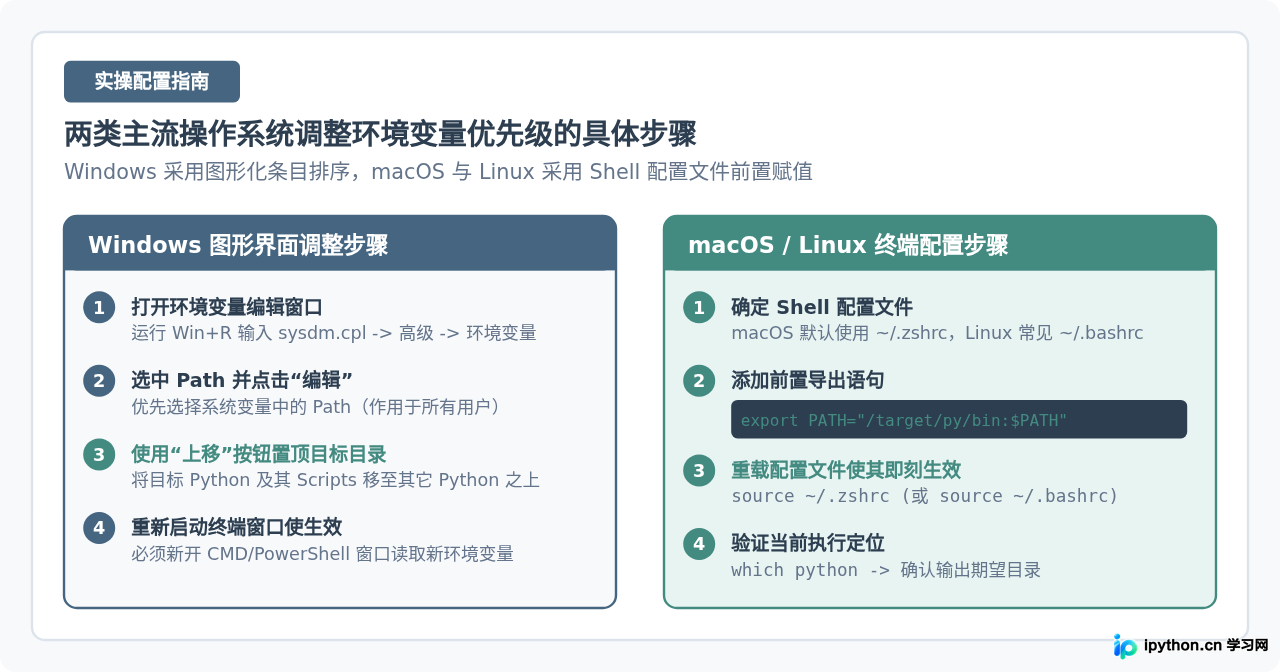Click the text 运行 Win+R 输入 sysdm.cpl
Image resolution: width=1280 pixels, height=672 pixels.
pyautogui.click(x=334, y=333)
